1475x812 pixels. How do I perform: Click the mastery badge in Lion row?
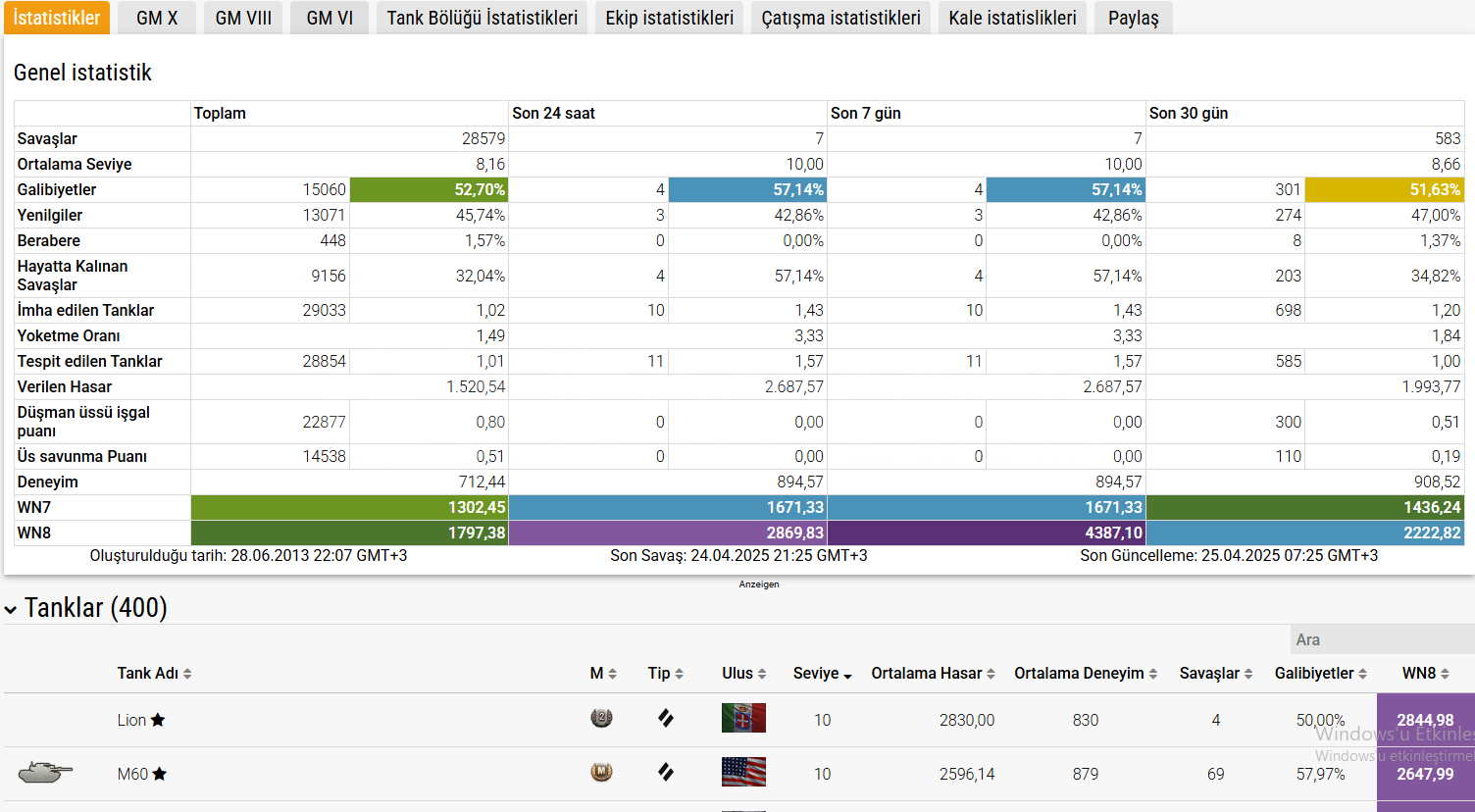point(601,719)
